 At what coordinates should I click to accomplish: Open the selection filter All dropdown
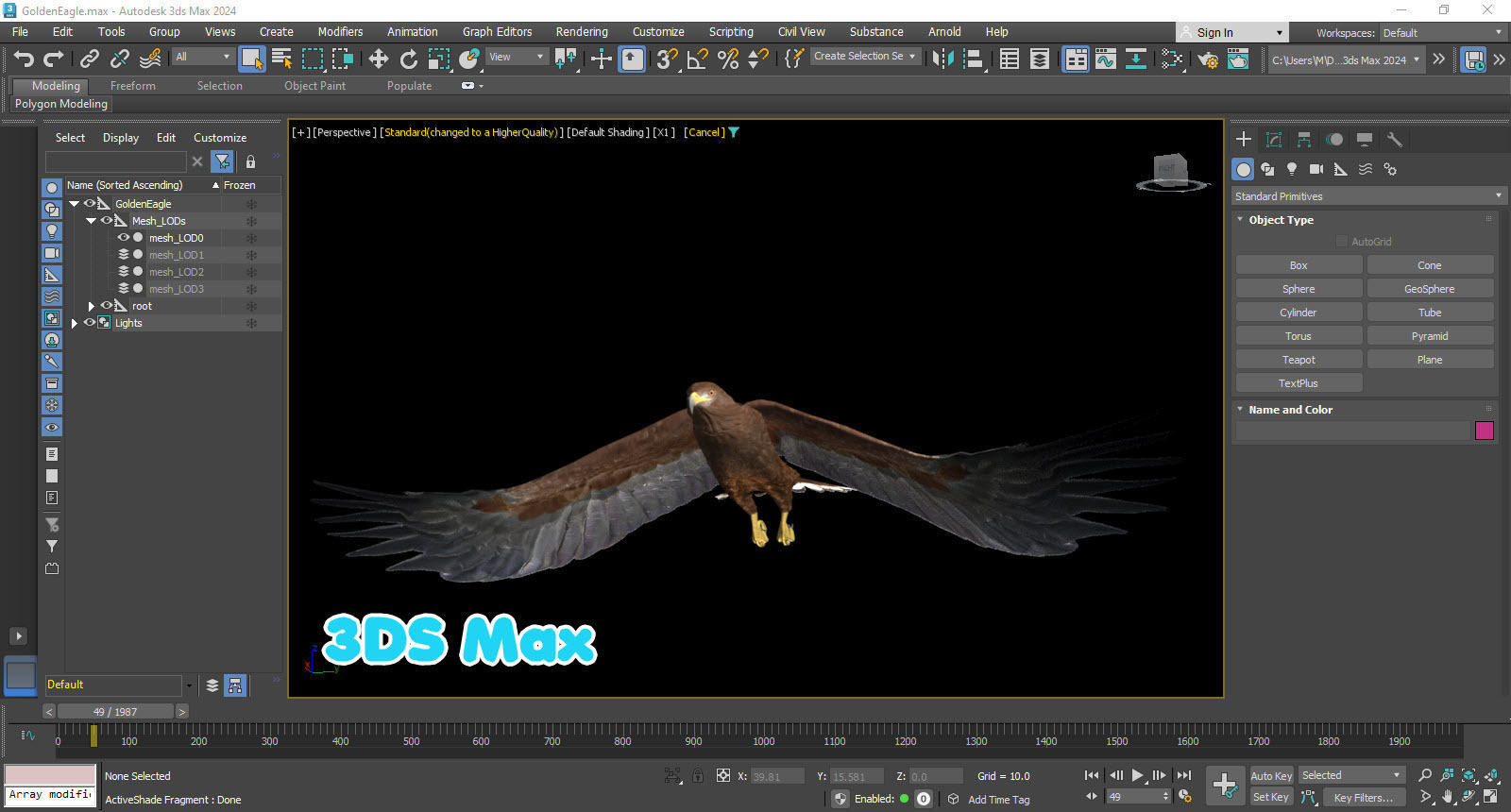point(203,57)
